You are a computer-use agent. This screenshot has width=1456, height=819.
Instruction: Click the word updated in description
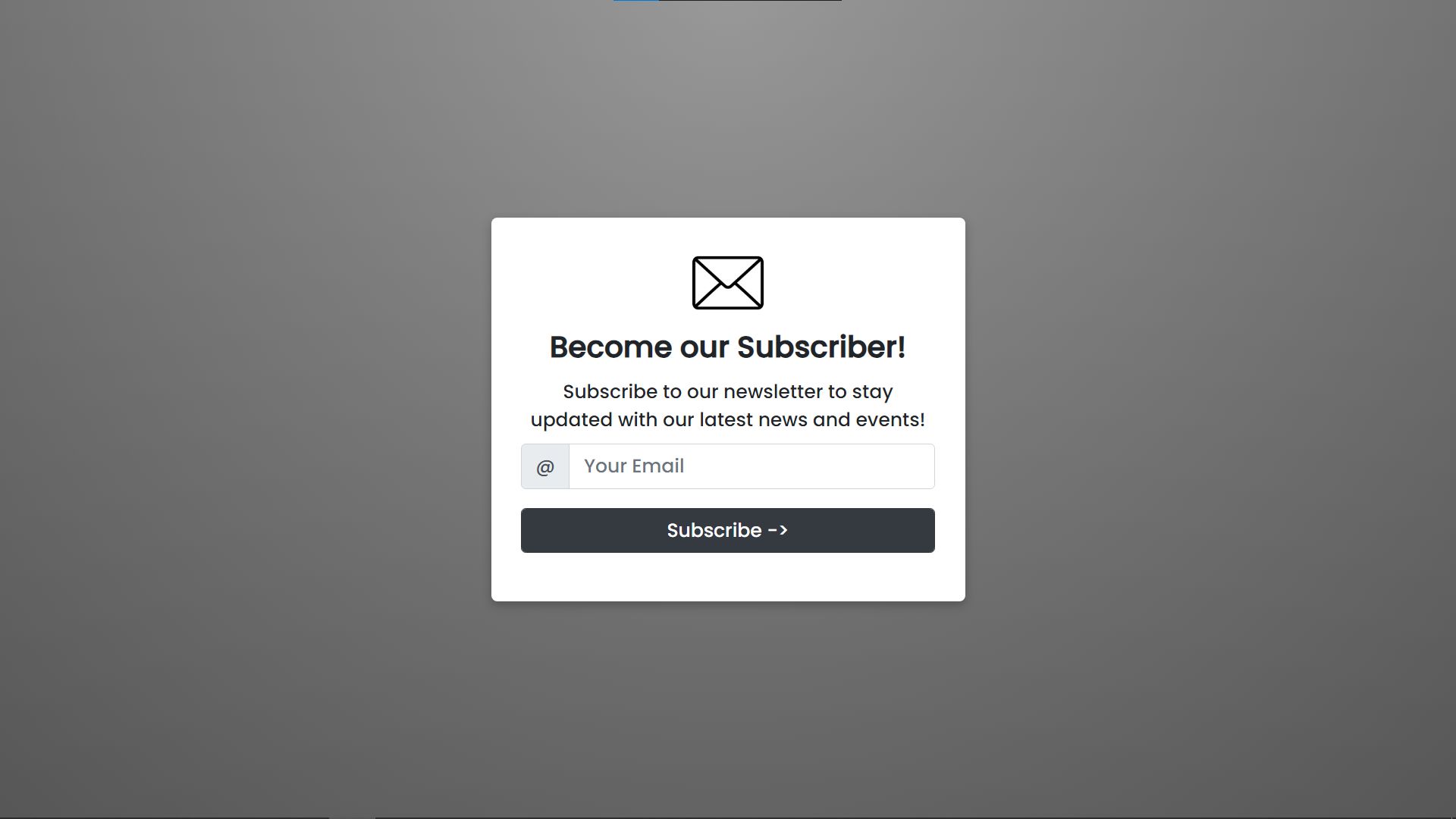click(x=571, y=420)
